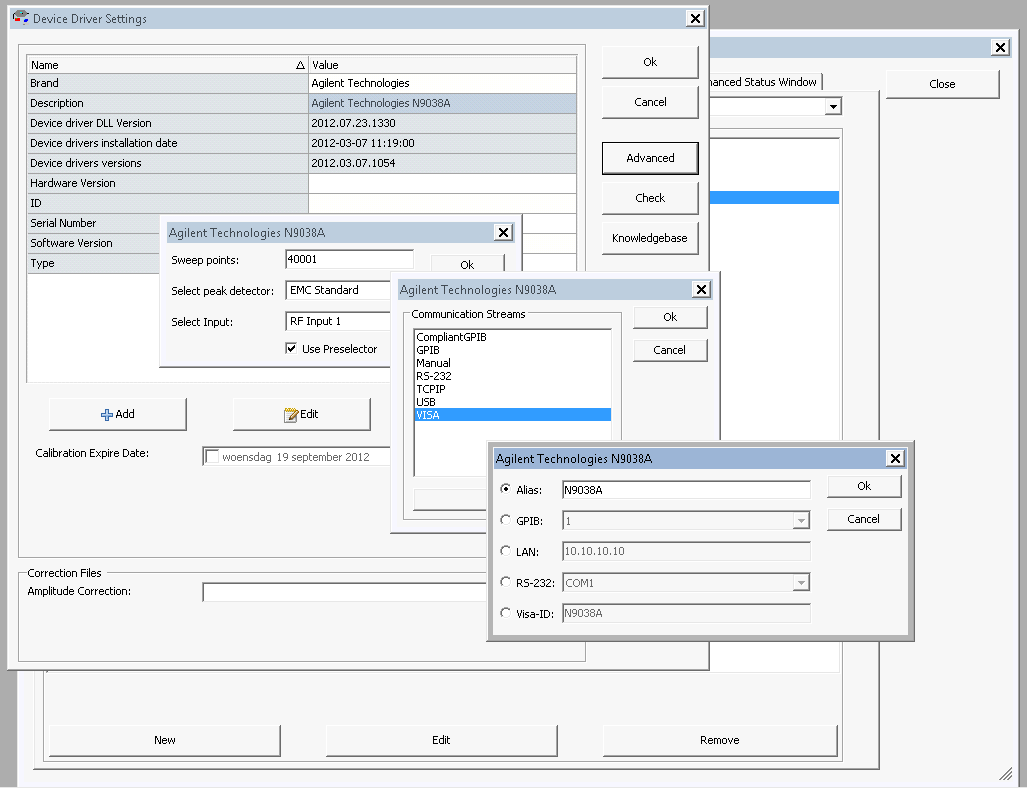
Task: Click the Alias input field N9038A
Action: point(686,490)
